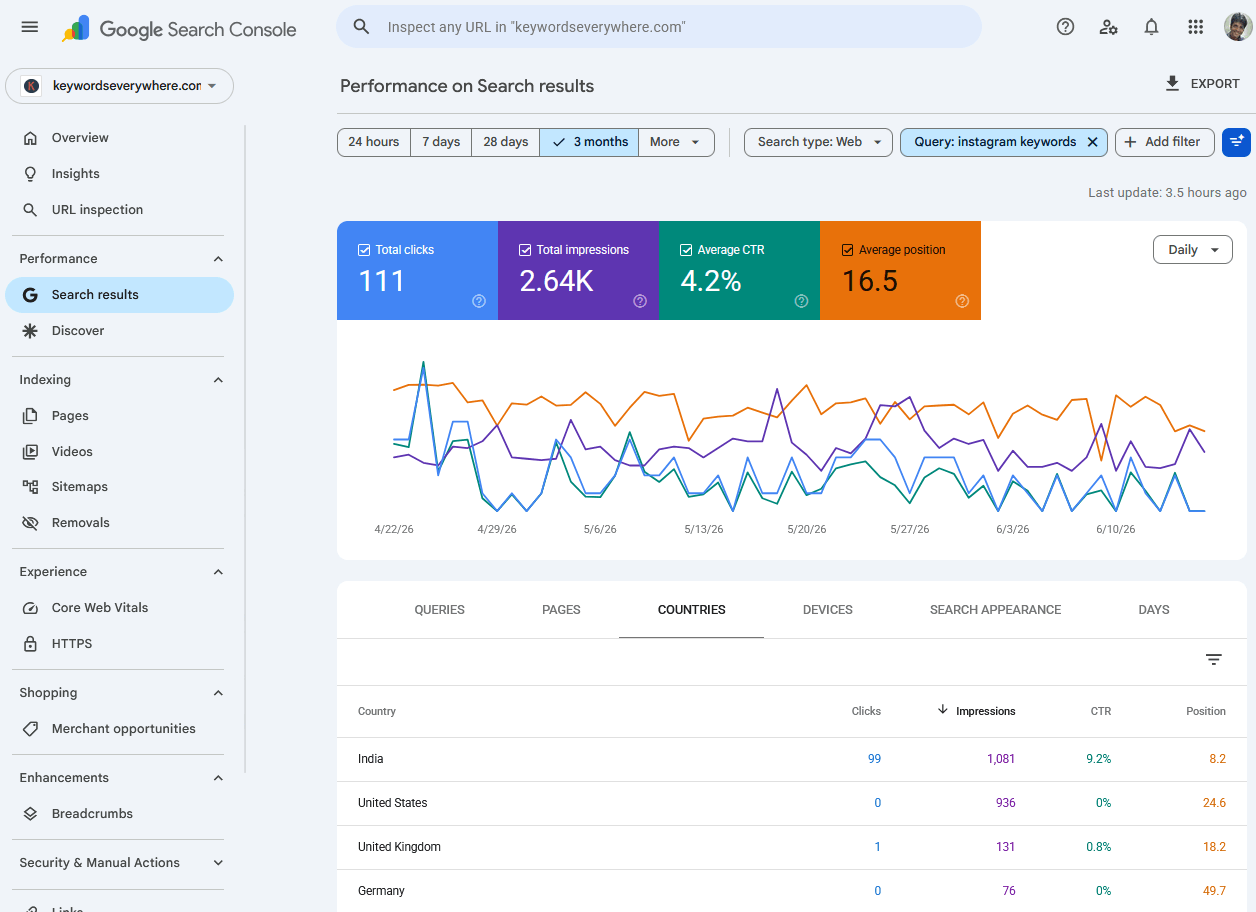Switch to the Pages tab
Image resolution: width=1256 pixels, height=912 pixels.
coord(561,610)
